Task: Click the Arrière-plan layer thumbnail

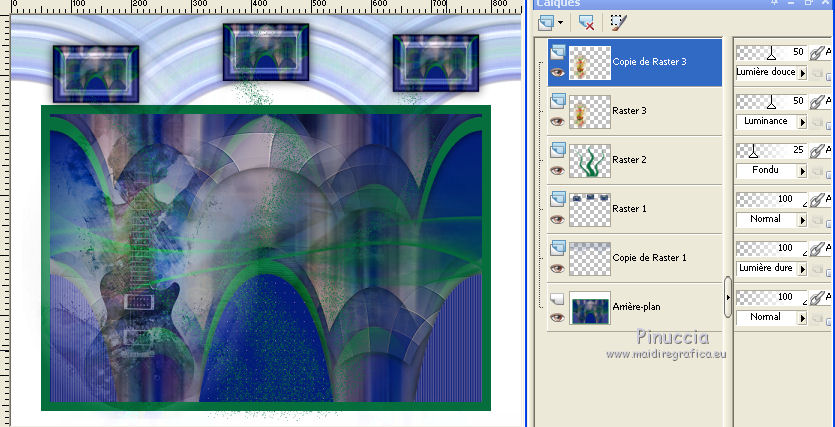Action: (590, 307)
